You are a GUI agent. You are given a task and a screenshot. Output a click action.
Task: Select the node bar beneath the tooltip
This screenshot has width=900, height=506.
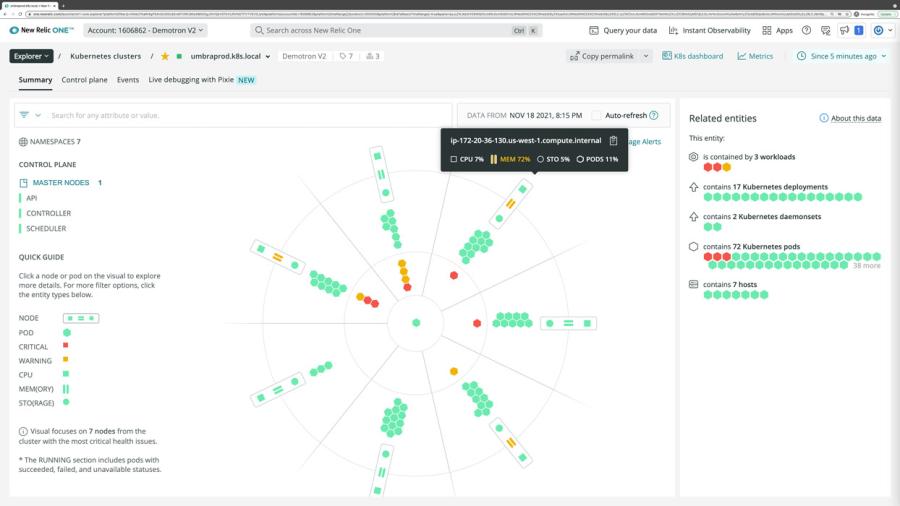(511, 204)
